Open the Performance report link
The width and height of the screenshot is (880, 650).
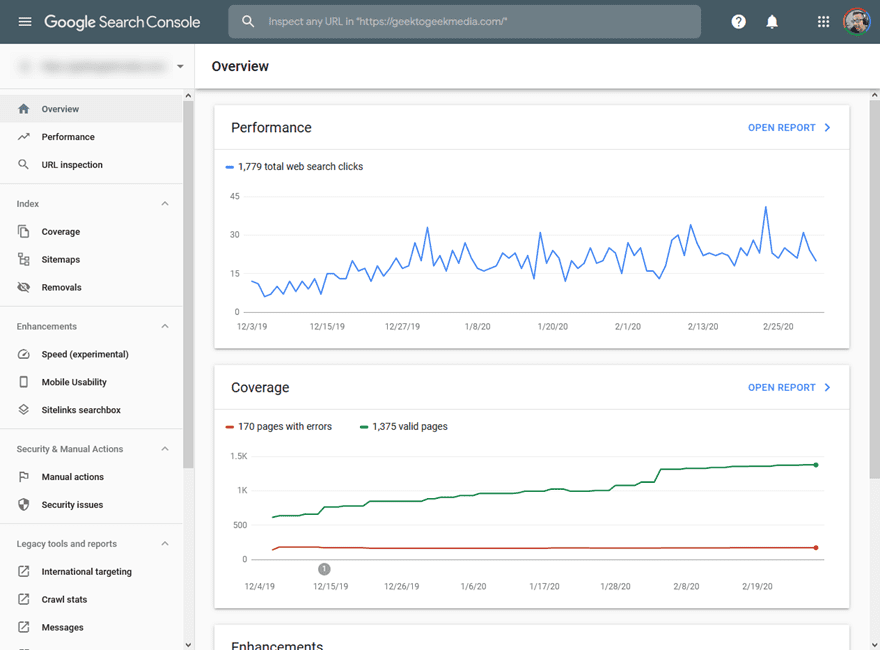click(789, 128)
